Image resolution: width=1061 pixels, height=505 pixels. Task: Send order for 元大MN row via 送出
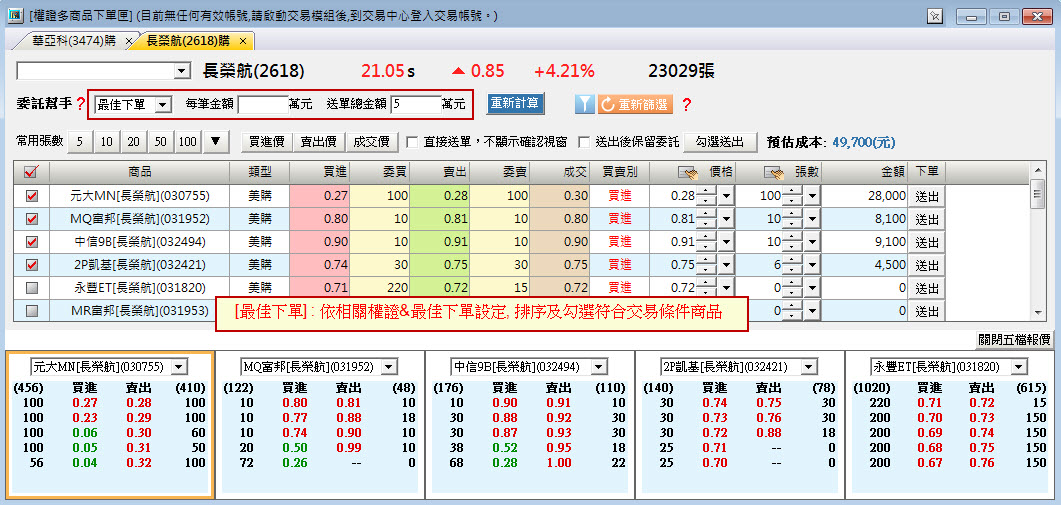point(926,196)
